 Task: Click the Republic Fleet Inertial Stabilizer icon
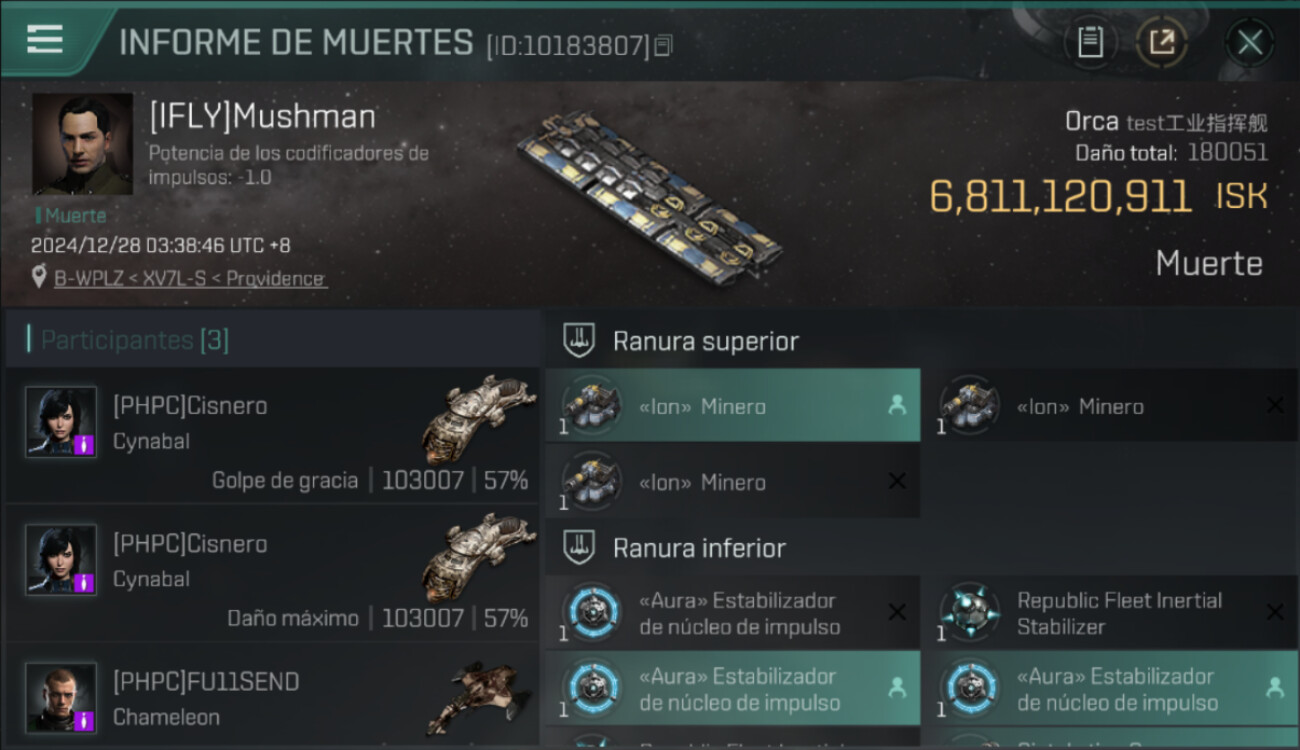(x=969, y=611)
